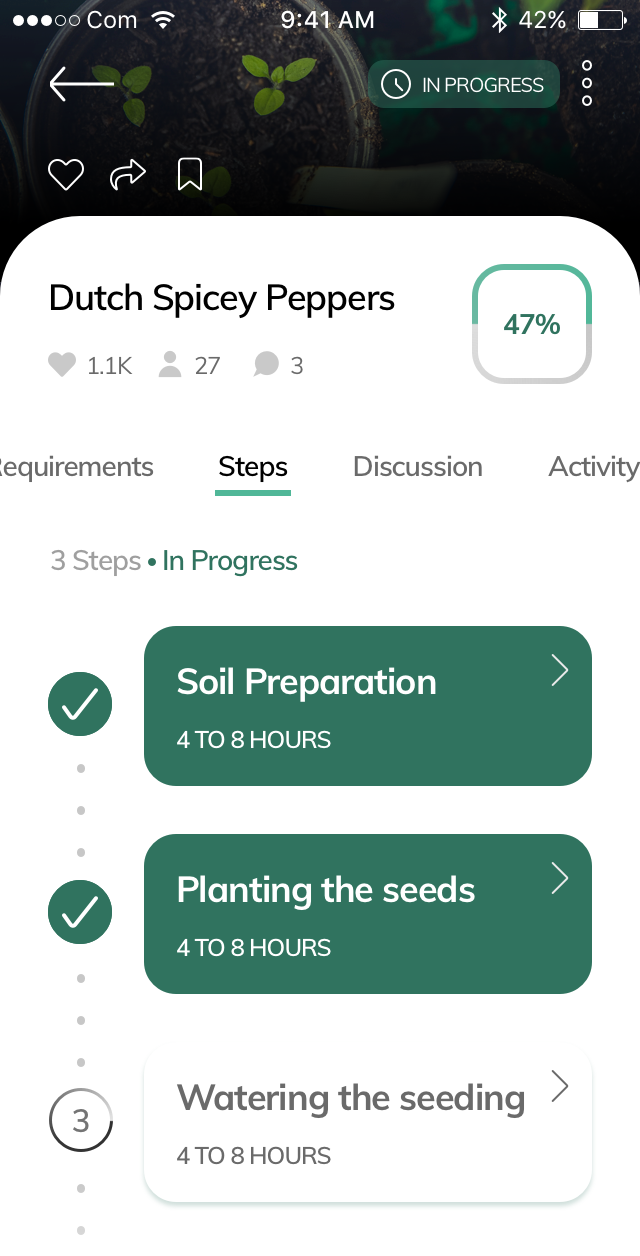
Task: Open the Activity tab
Action: coord(593,467)
